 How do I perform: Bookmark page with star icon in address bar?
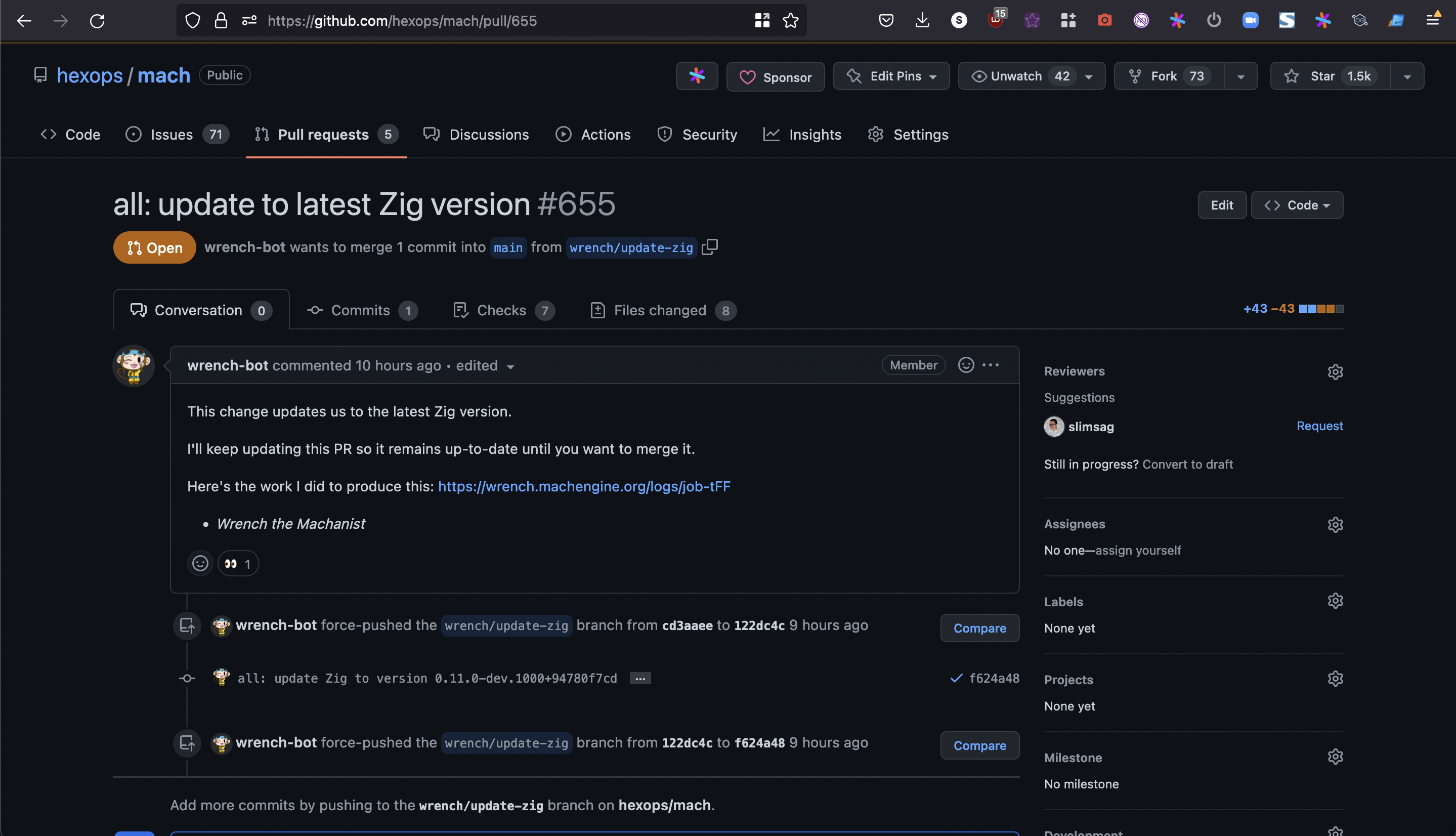click(791, 21)
